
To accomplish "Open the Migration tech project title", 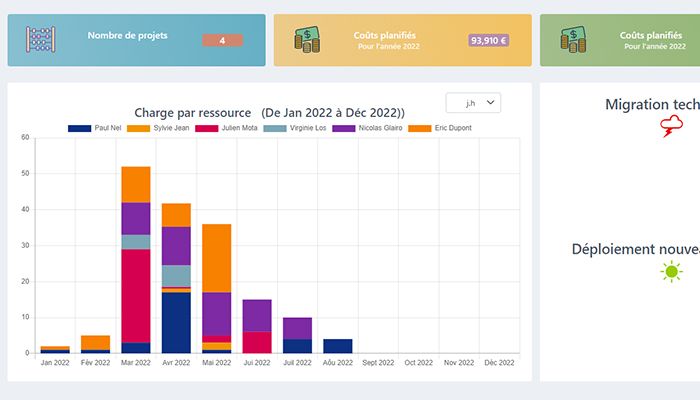I will point(652,104).
